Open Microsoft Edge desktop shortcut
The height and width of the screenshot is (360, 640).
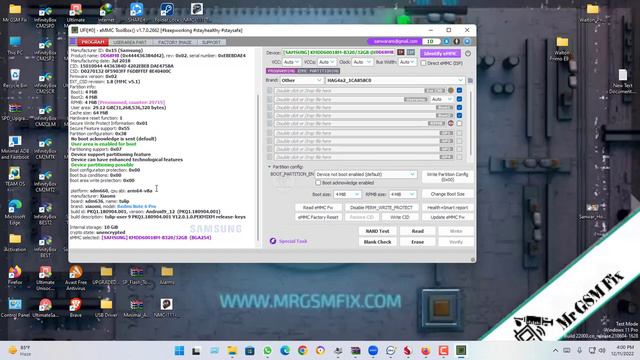click(x=15, y=212)
